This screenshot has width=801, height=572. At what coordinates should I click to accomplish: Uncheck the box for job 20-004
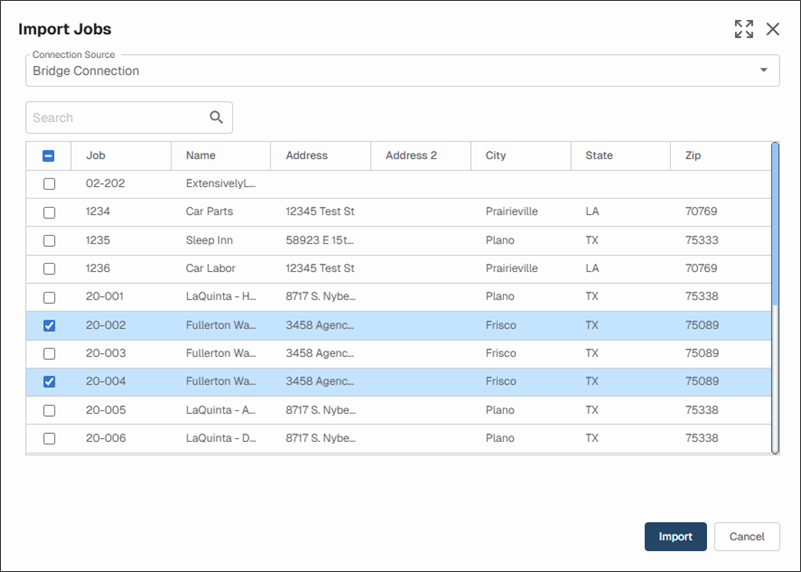pyautogui.click(x=49, y=382)
